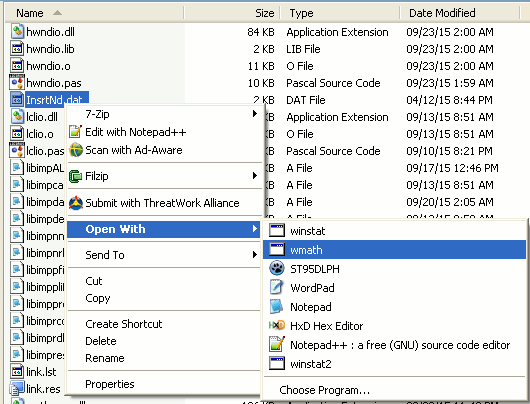530x404 pixels.
Task: Click the Notepad++ source code editor icon
Action: tap(277, 344)
